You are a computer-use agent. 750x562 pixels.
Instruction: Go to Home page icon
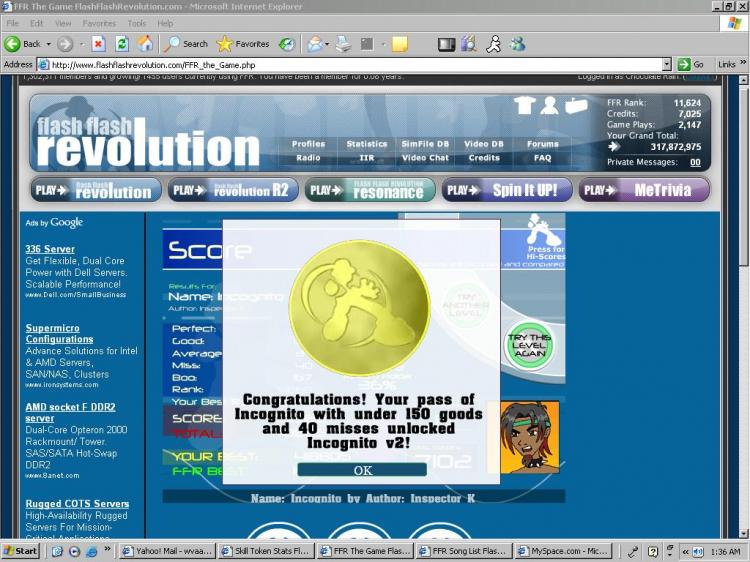(145, 44)
